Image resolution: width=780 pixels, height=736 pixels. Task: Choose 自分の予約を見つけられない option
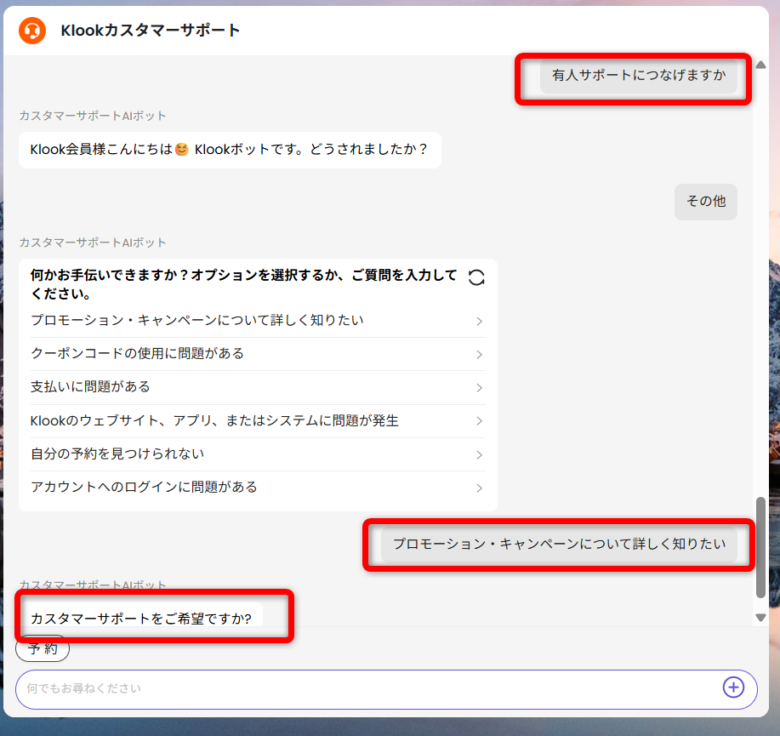click(117, 454)
